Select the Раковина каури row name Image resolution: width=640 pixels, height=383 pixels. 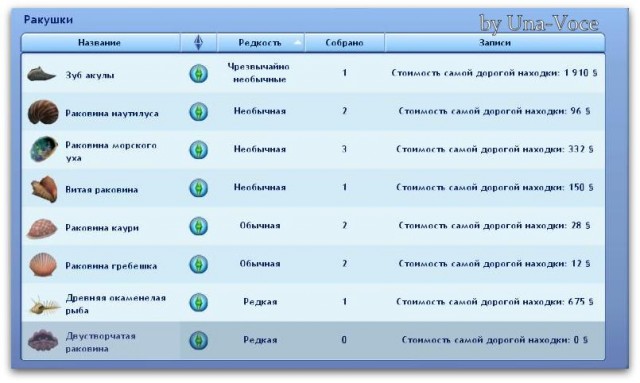tap(102, 228)
